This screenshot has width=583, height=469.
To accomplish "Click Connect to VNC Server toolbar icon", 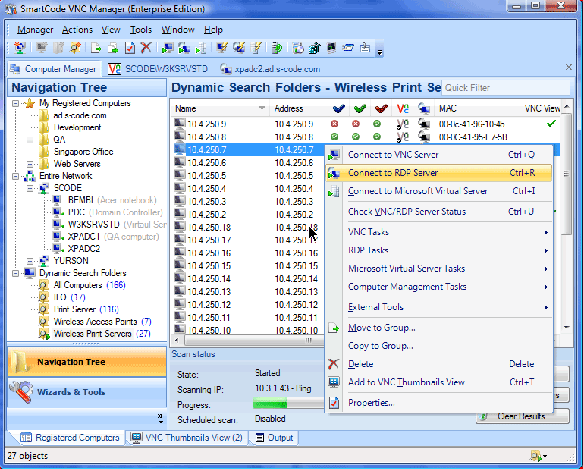I will point(167,48).
